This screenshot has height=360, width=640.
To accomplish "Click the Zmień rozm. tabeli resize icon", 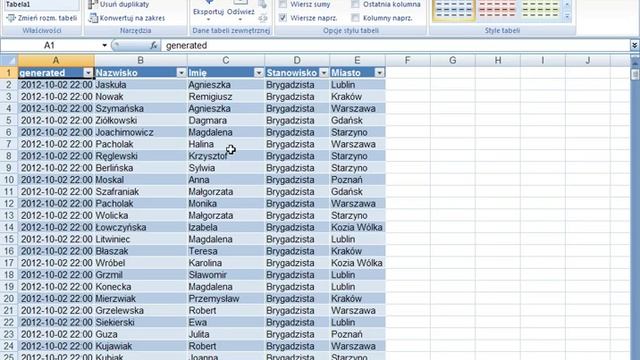I will click(11, 18).
